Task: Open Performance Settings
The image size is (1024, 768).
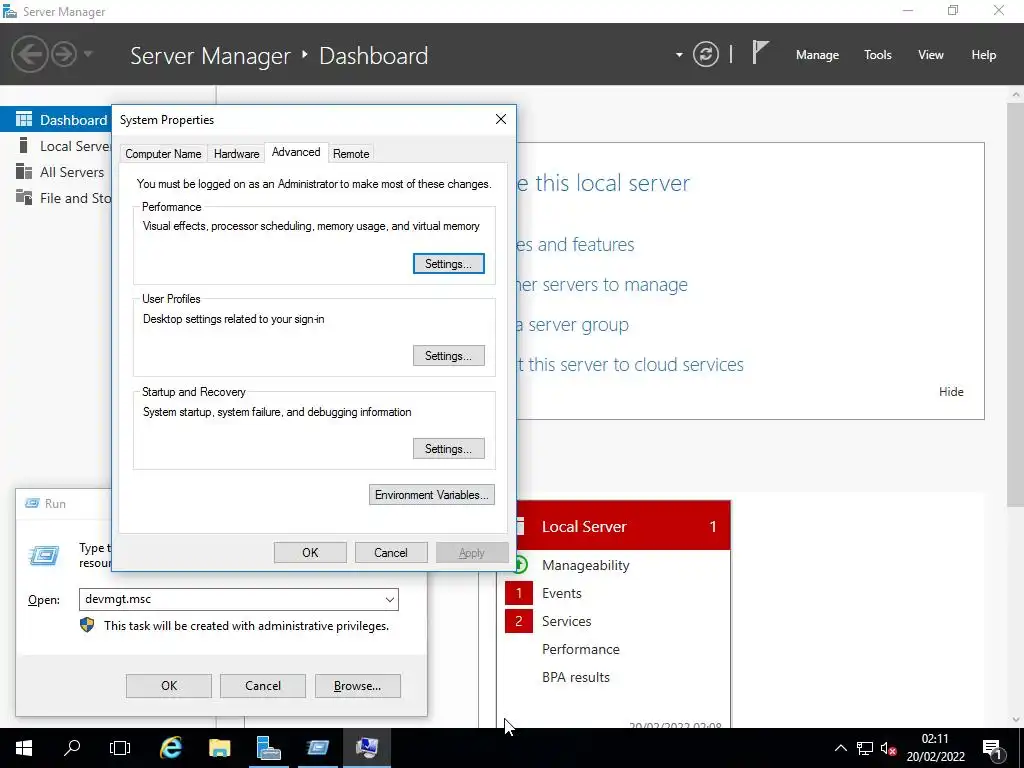Action: click(449, 264)
